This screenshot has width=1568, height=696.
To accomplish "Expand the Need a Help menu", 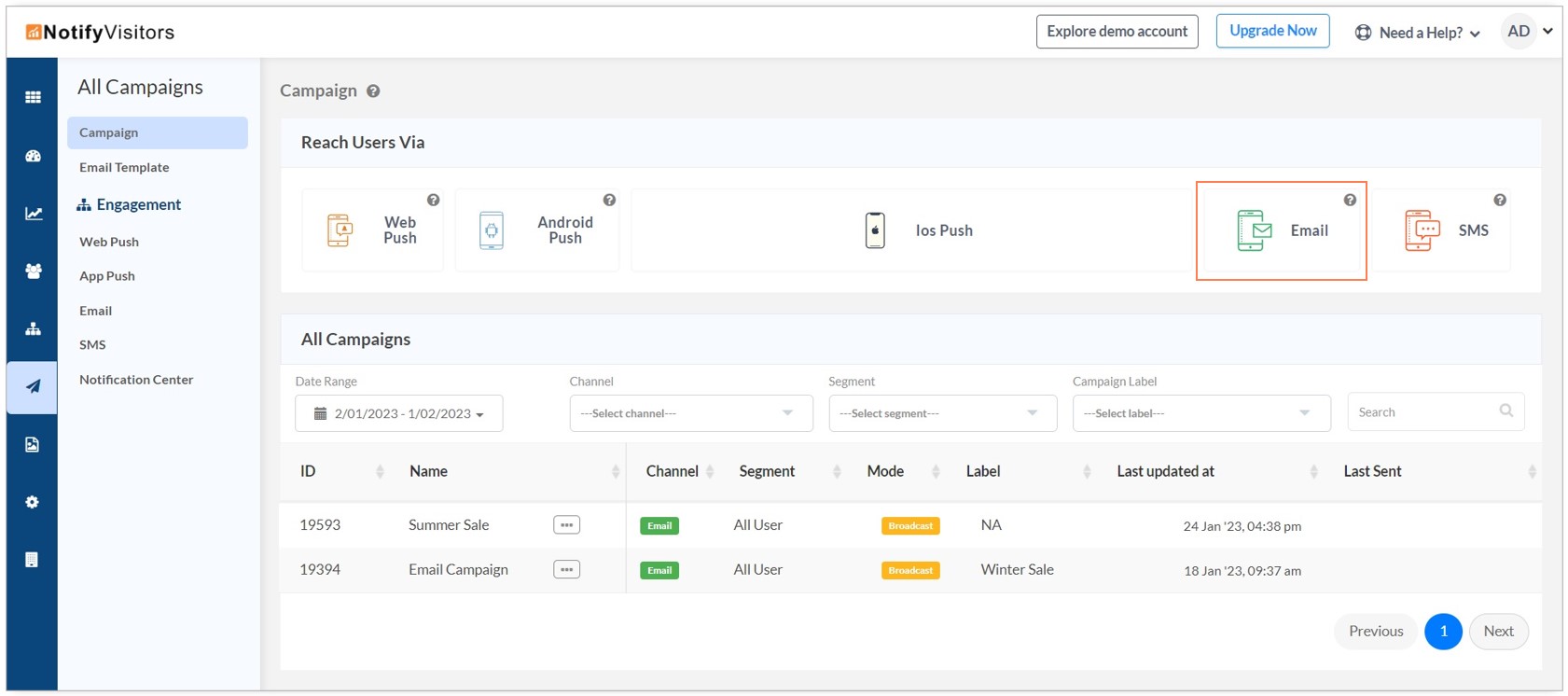I will [x=1418, y=33].
